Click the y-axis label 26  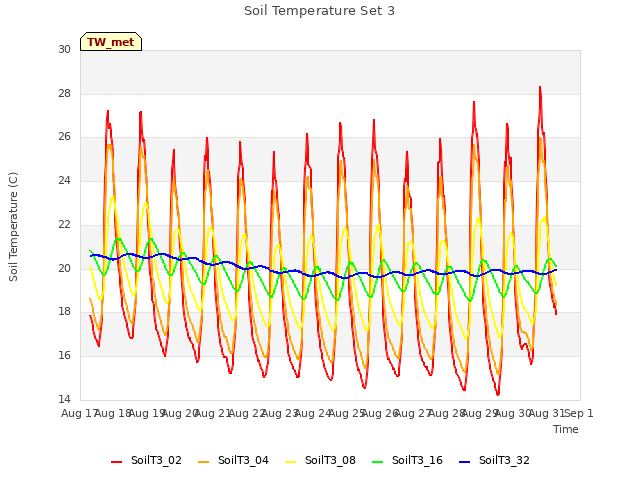(64, 137)
